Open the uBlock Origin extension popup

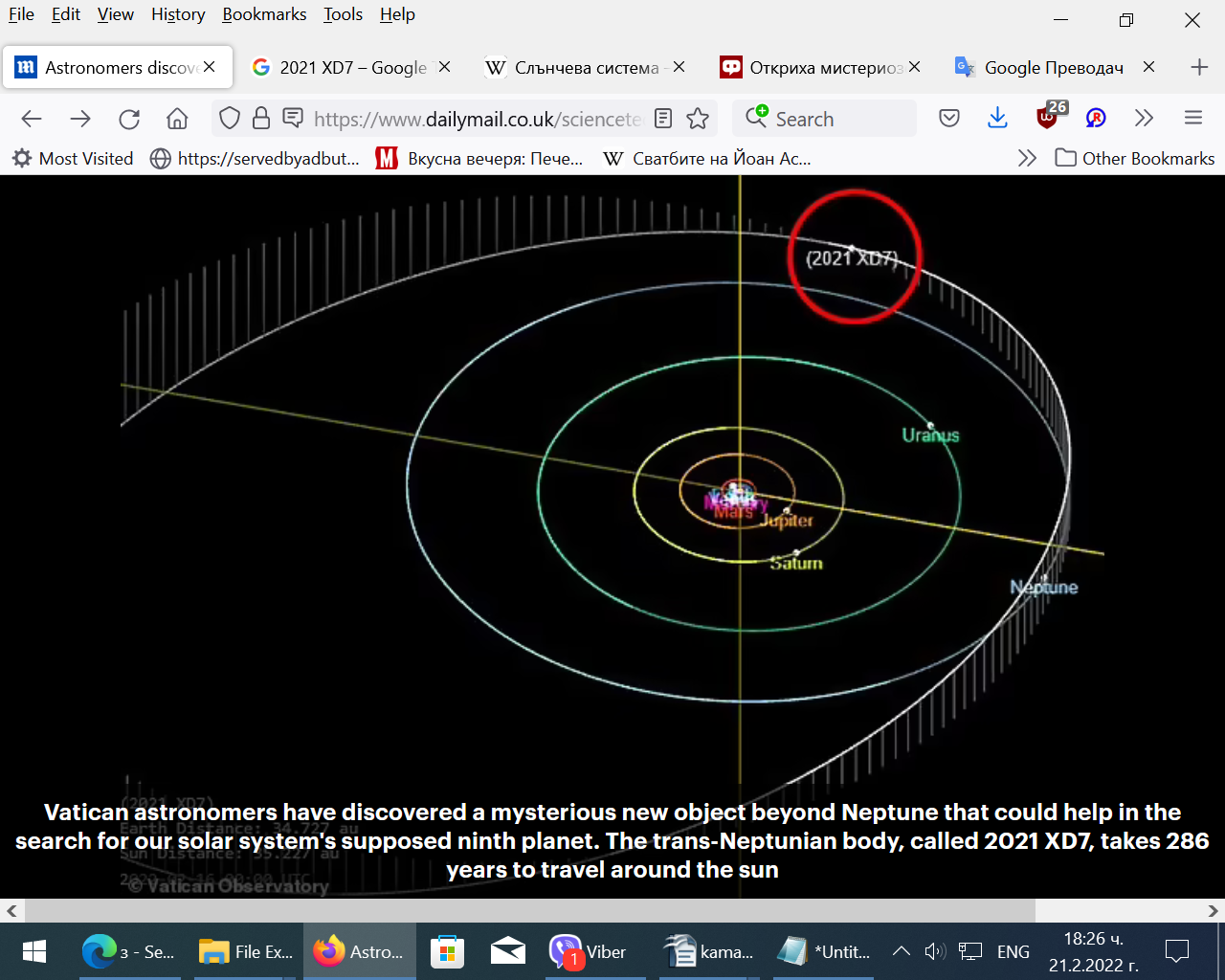pos(1048,119)
